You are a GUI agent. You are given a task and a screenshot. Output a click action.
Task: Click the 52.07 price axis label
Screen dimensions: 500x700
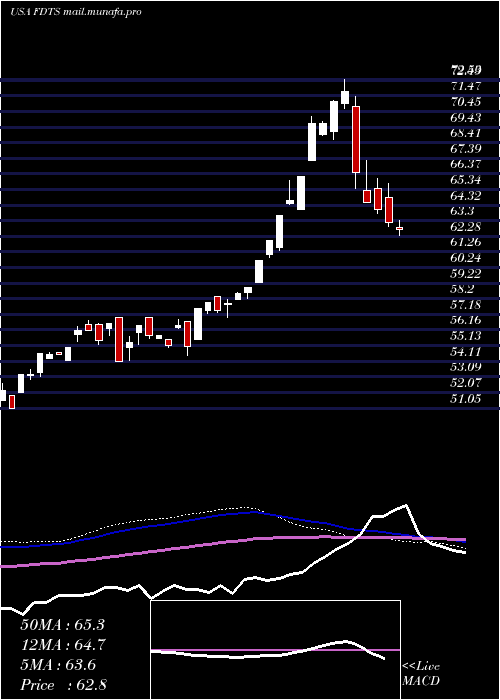[466, 383]
